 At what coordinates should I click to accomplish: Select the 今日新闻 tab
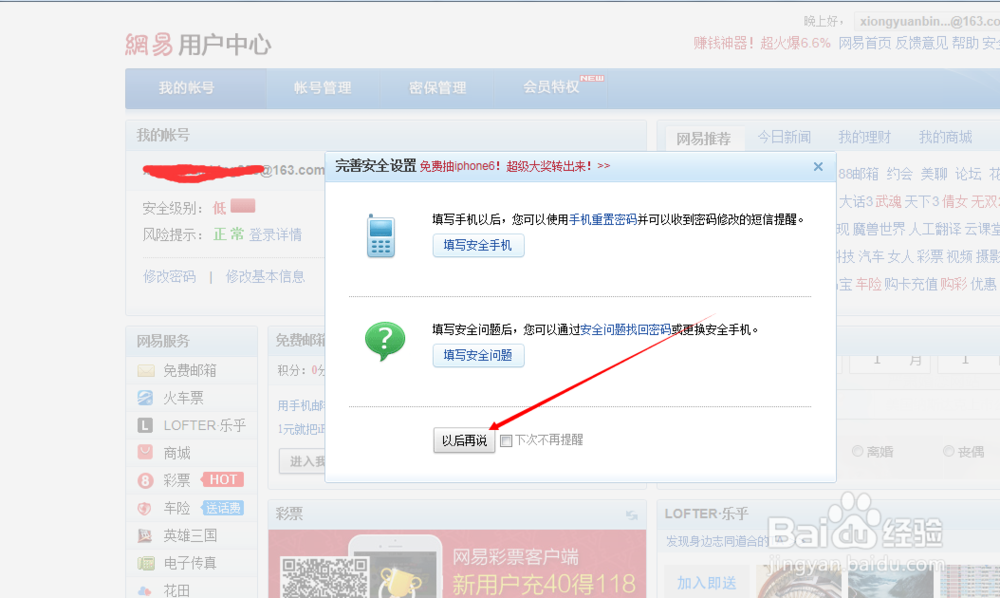(x=784, y=137)
